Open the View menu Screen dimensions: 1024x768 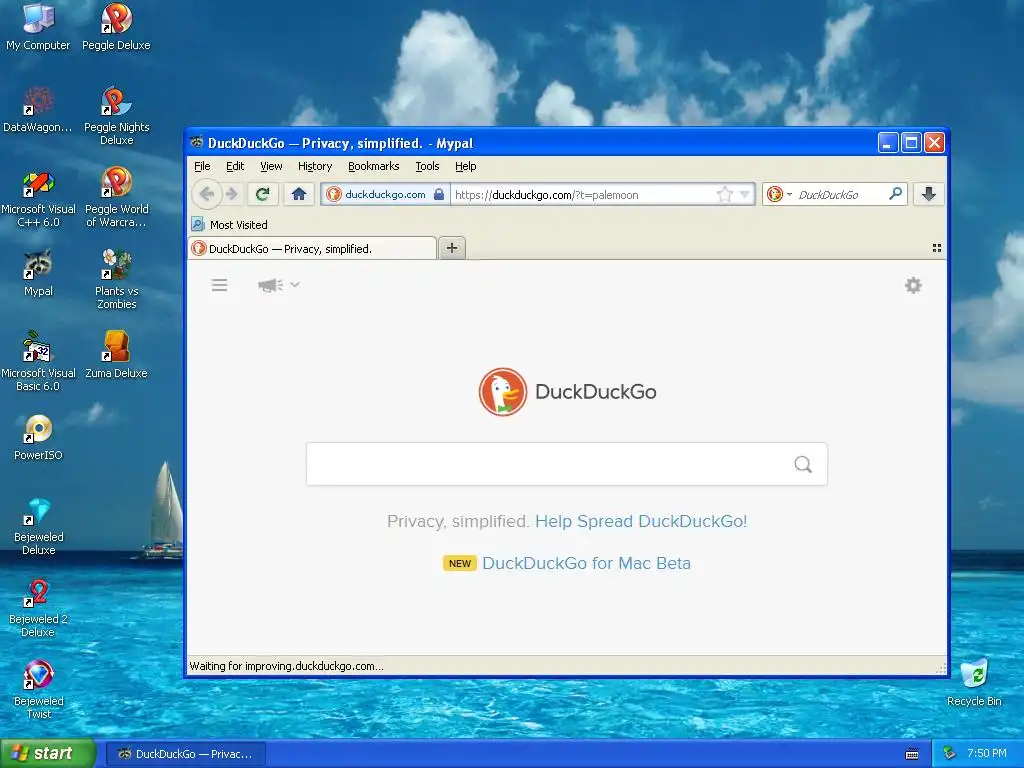point(271,166)
